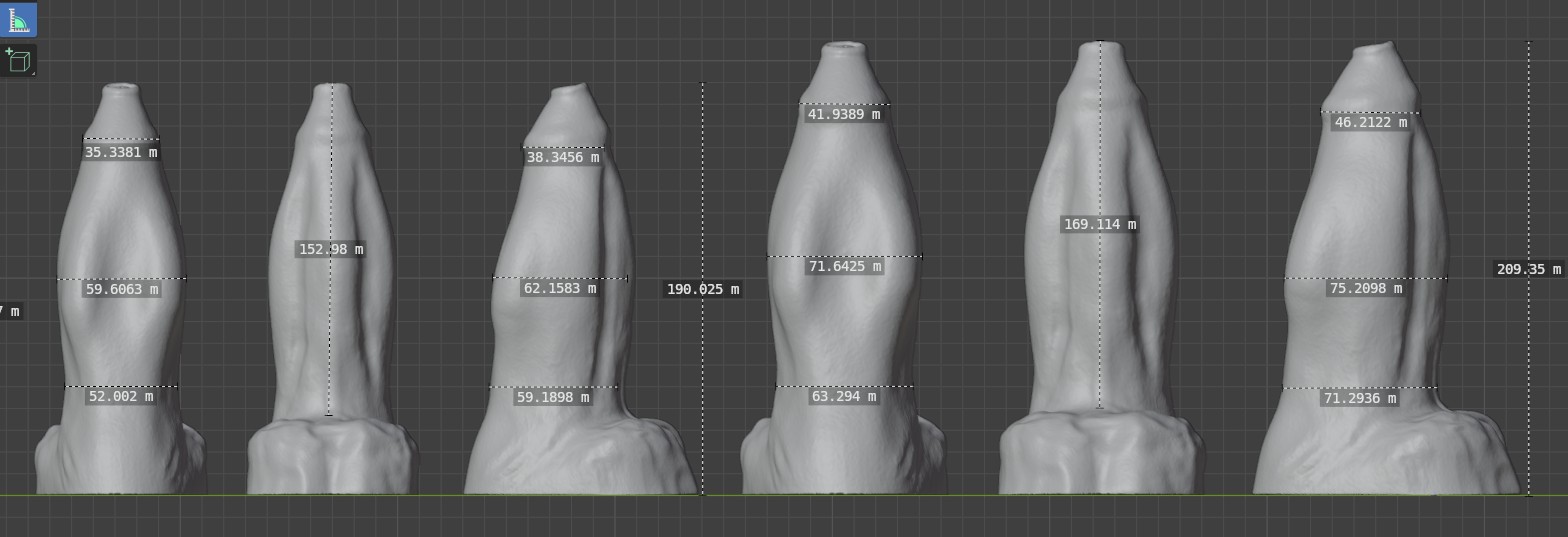Click the 52.002 m measurement label

[x=121, y=397]
